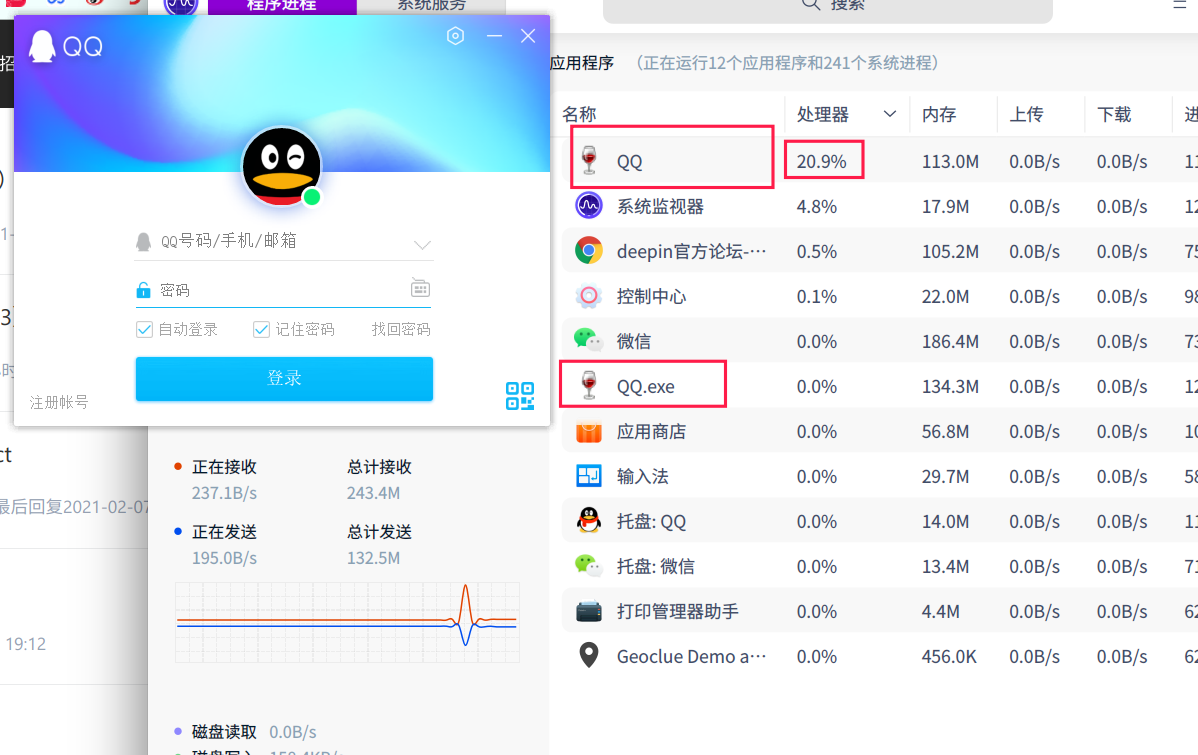Open QQ login settings hexagon icon
Screen dimensions: 1198x755
pyautogui.click(x=455, y=36)
